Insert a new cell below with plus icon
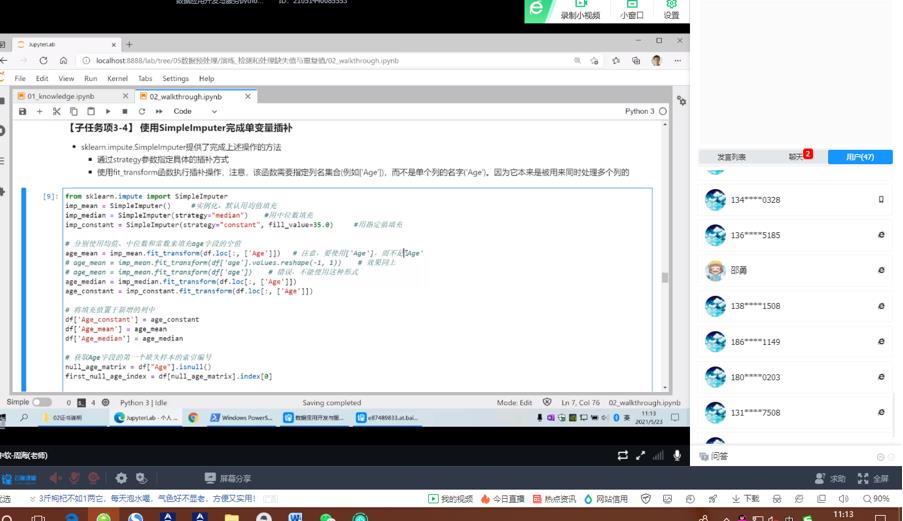The image size is (903, 521). (x=40, y=111)
